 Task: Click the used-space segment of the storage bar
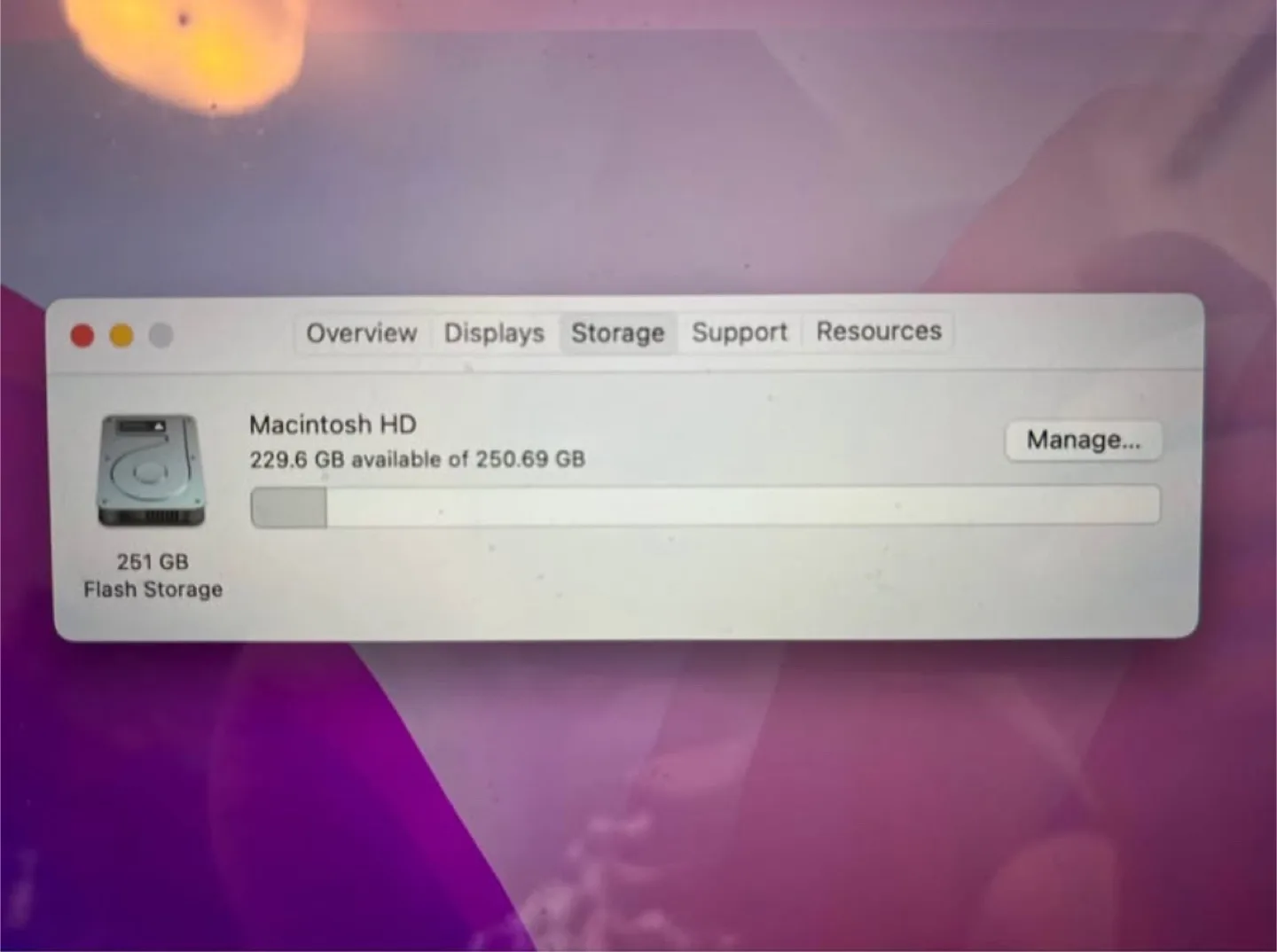pyautogui.click(x=287, y=505)
